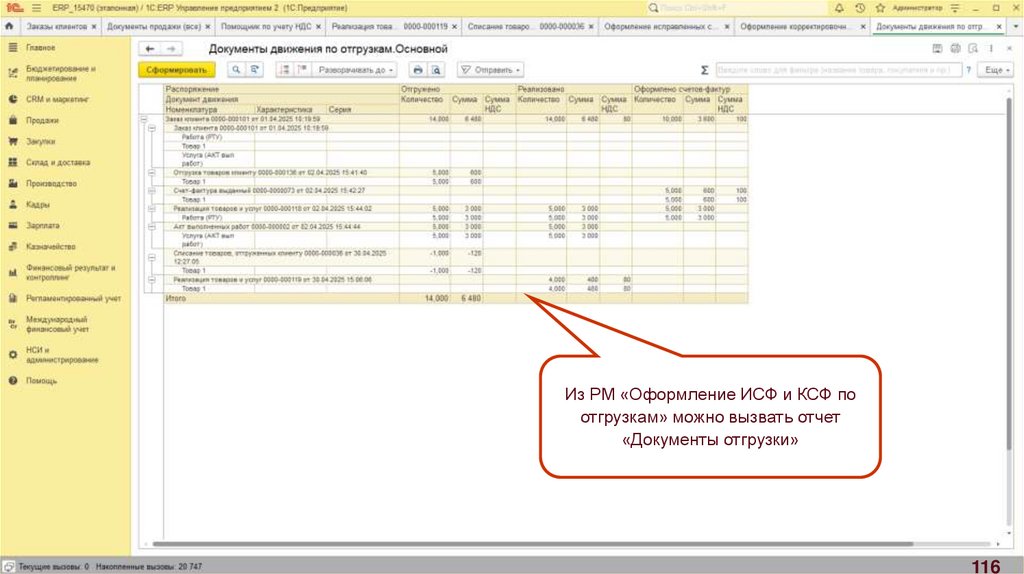Viewport: 1024px width, 574px height.
Task: Open Бюджетирование и планирование section
Action: point(61,73)
